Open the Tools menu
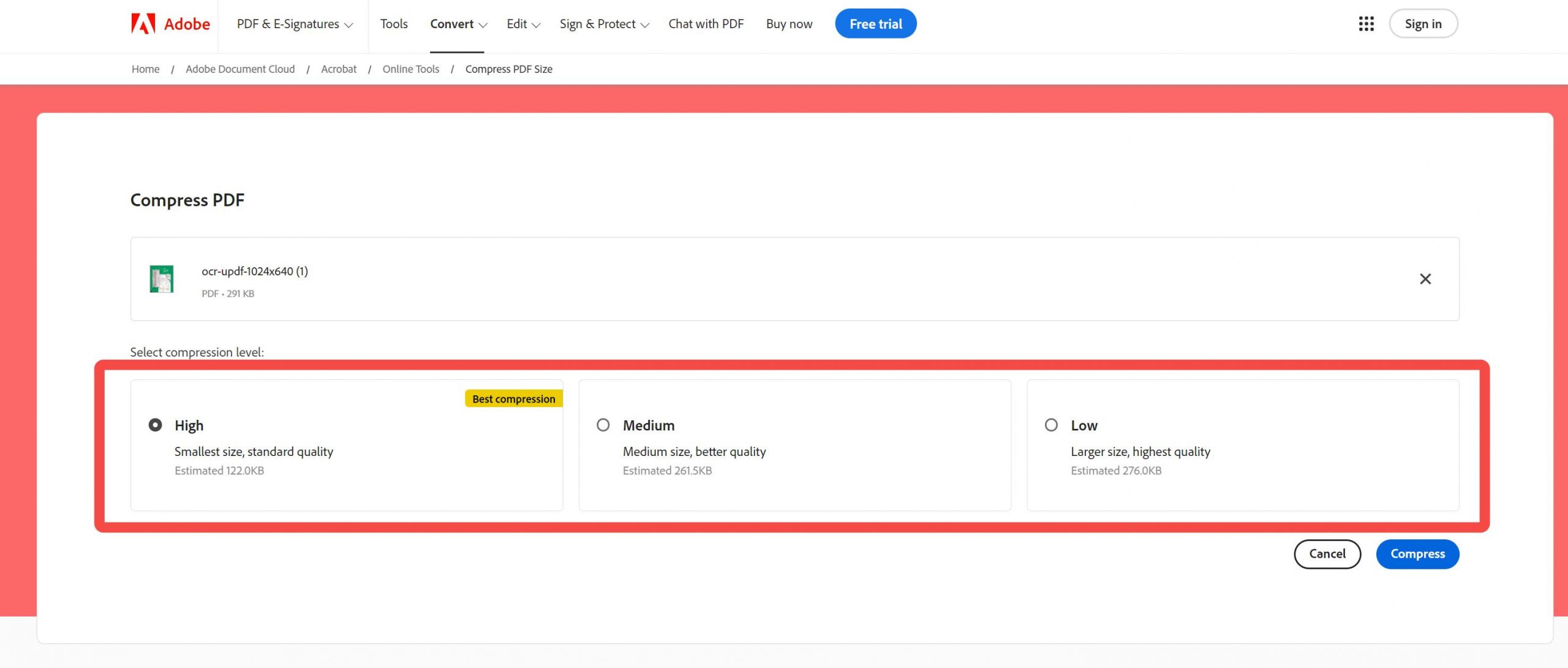 coord(394,23)
